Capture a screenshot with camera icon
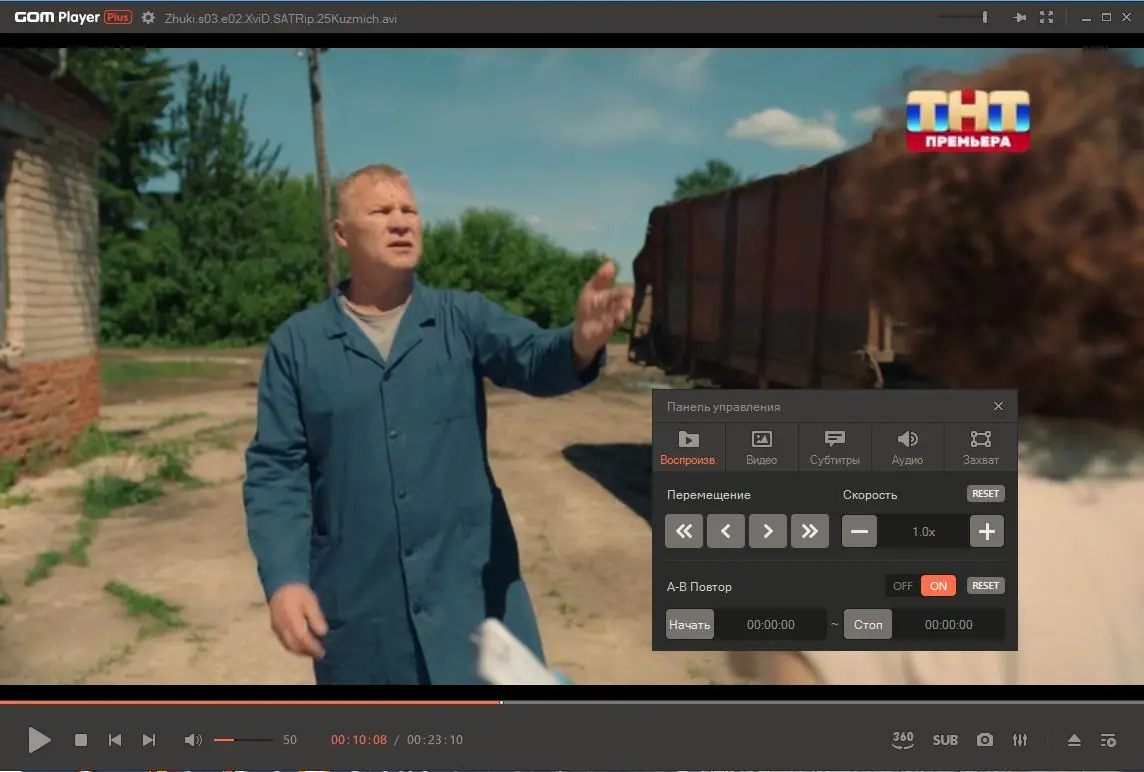1144x772 pixels. [x=985, y=740]
